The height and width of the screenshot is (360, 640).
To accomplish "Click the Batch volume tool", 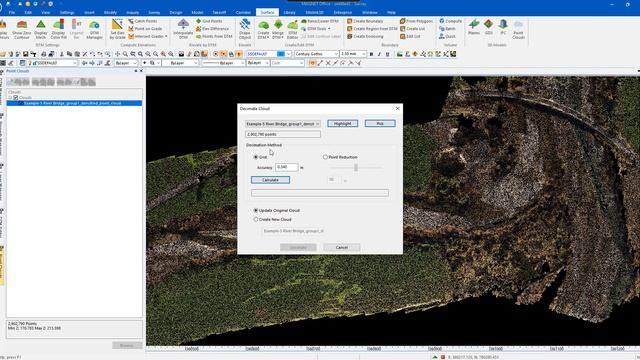I will pos(447,29).
